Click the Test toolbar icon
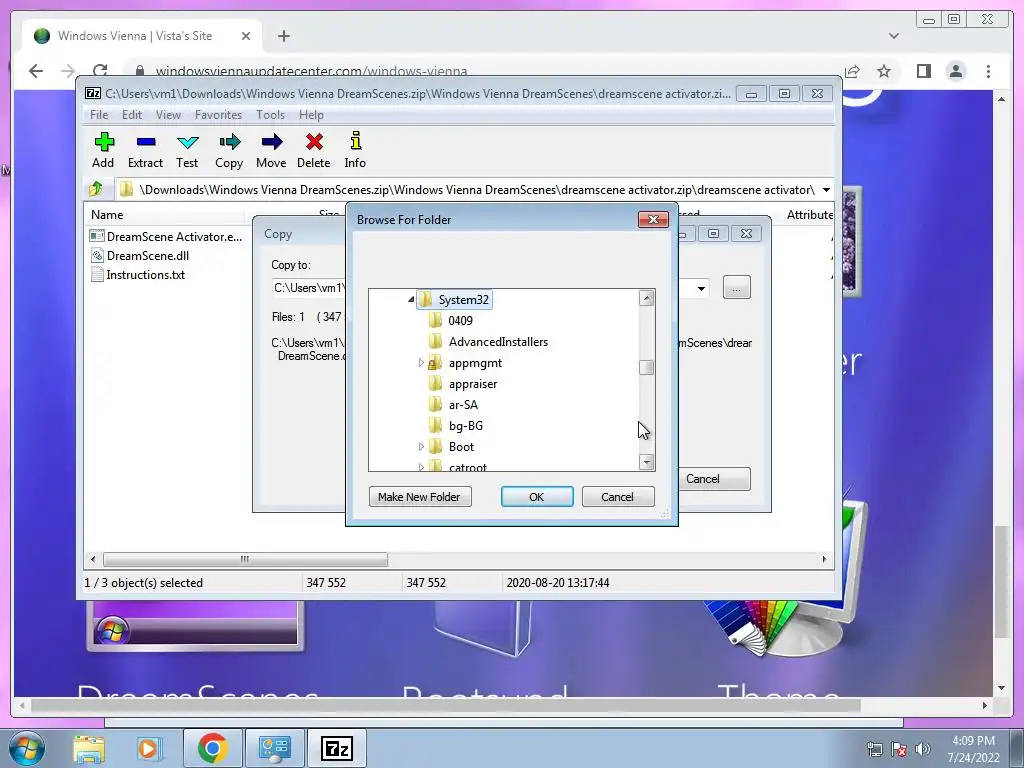 pos(187,150)
